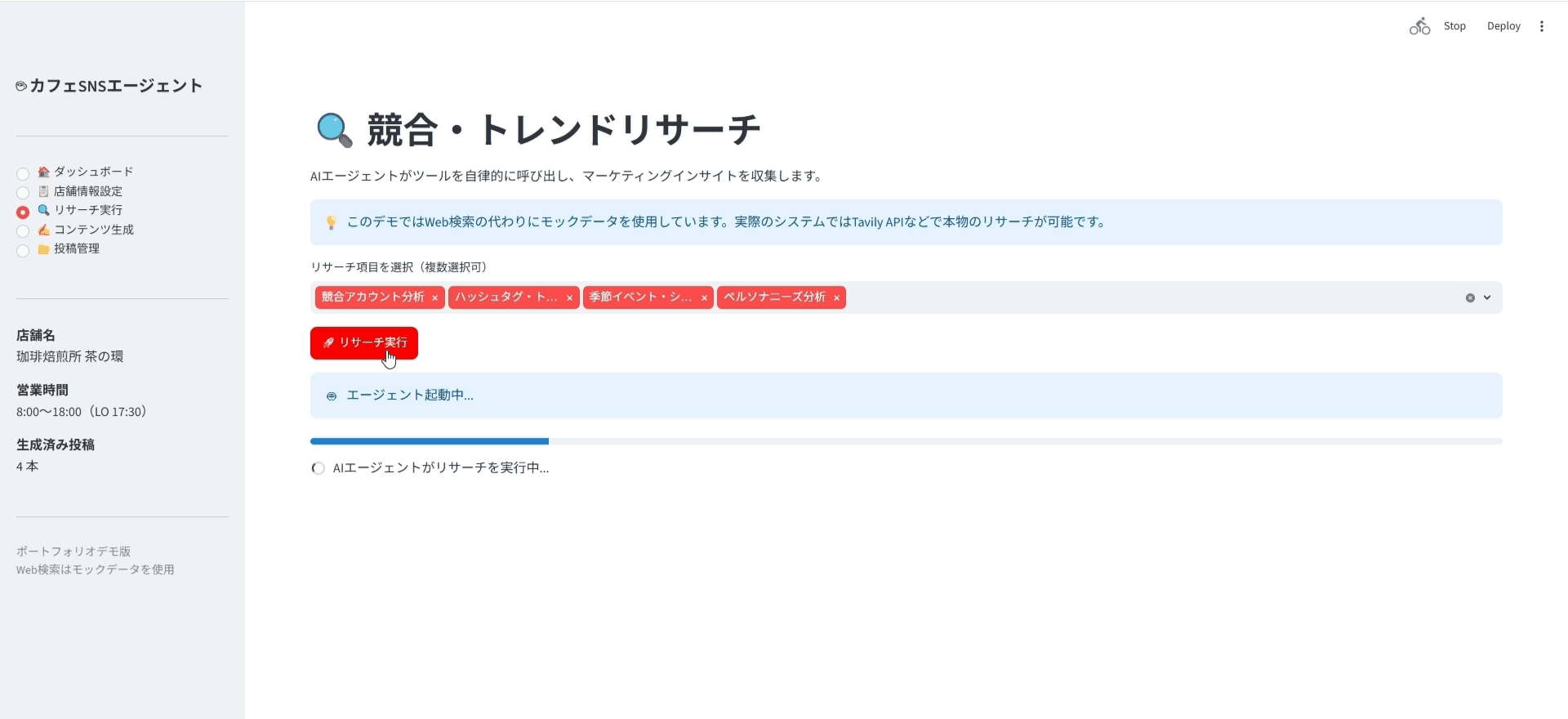Viewport: 1568px width, 719px height.
Task: Click the house icon beside ダッシュボード
Action: (44, 172)
